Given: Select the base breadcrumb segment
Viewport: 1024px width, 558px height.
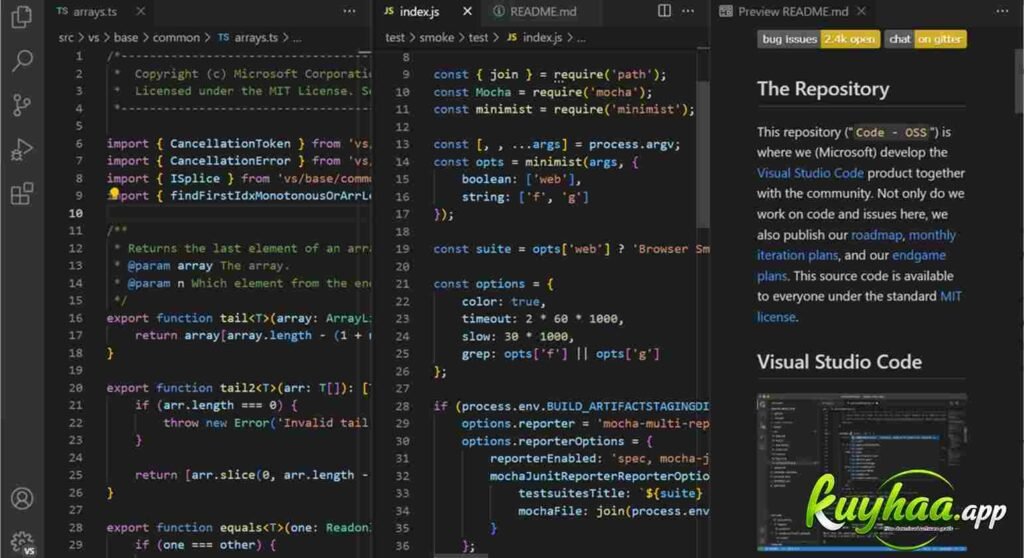Looking at the screenshot, I should [x=125, y=38].
